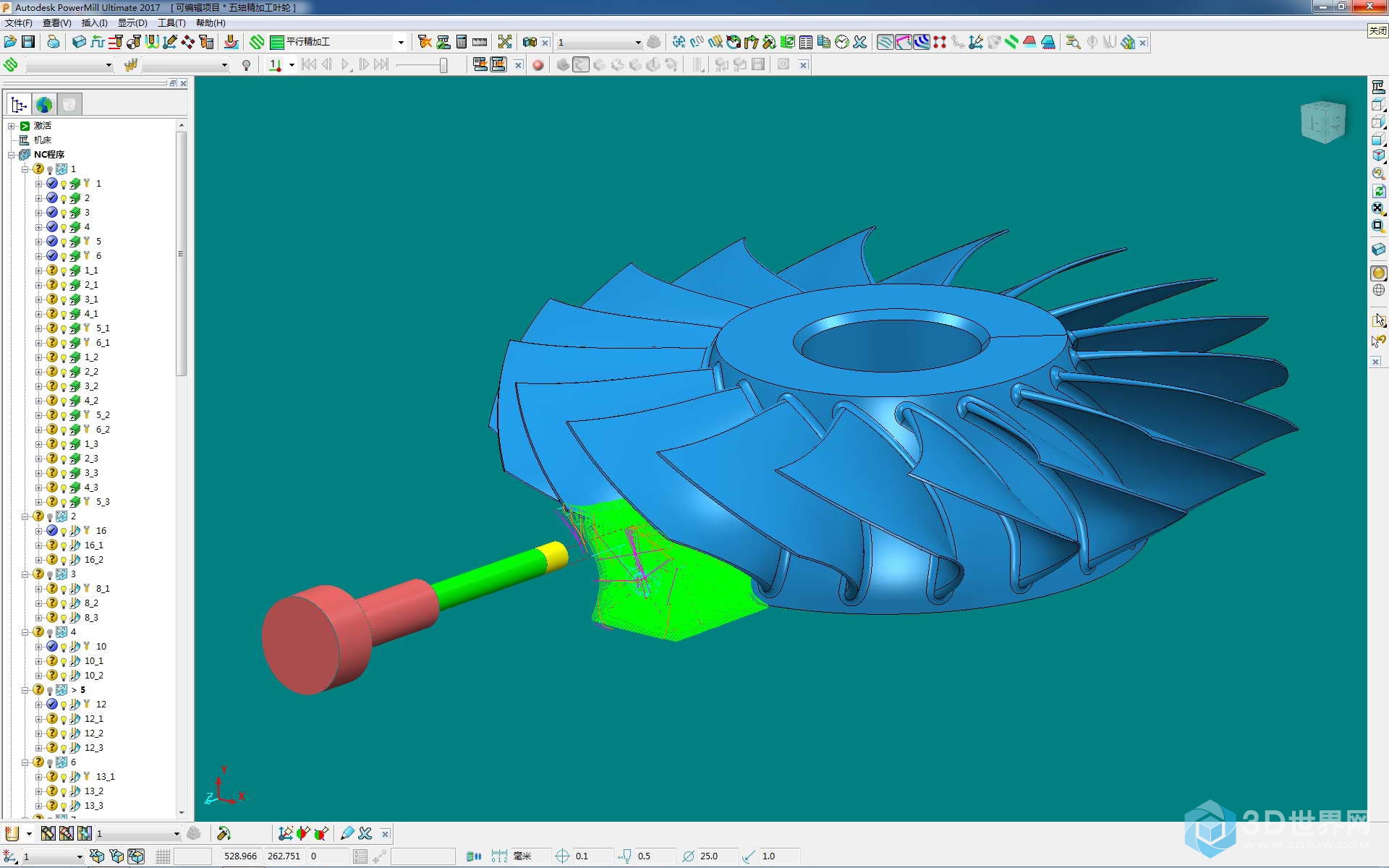Click the units ruler icon in status bar
This screenshot has height=868, width=1389.
(499, 856)
